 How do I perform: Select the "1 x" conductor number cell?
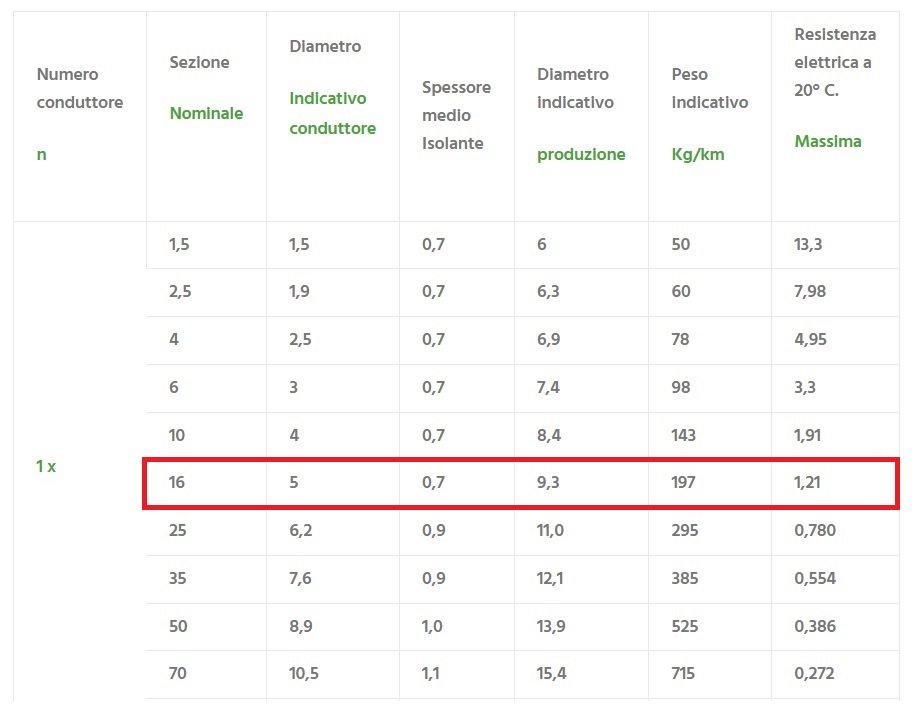(46, 467)
